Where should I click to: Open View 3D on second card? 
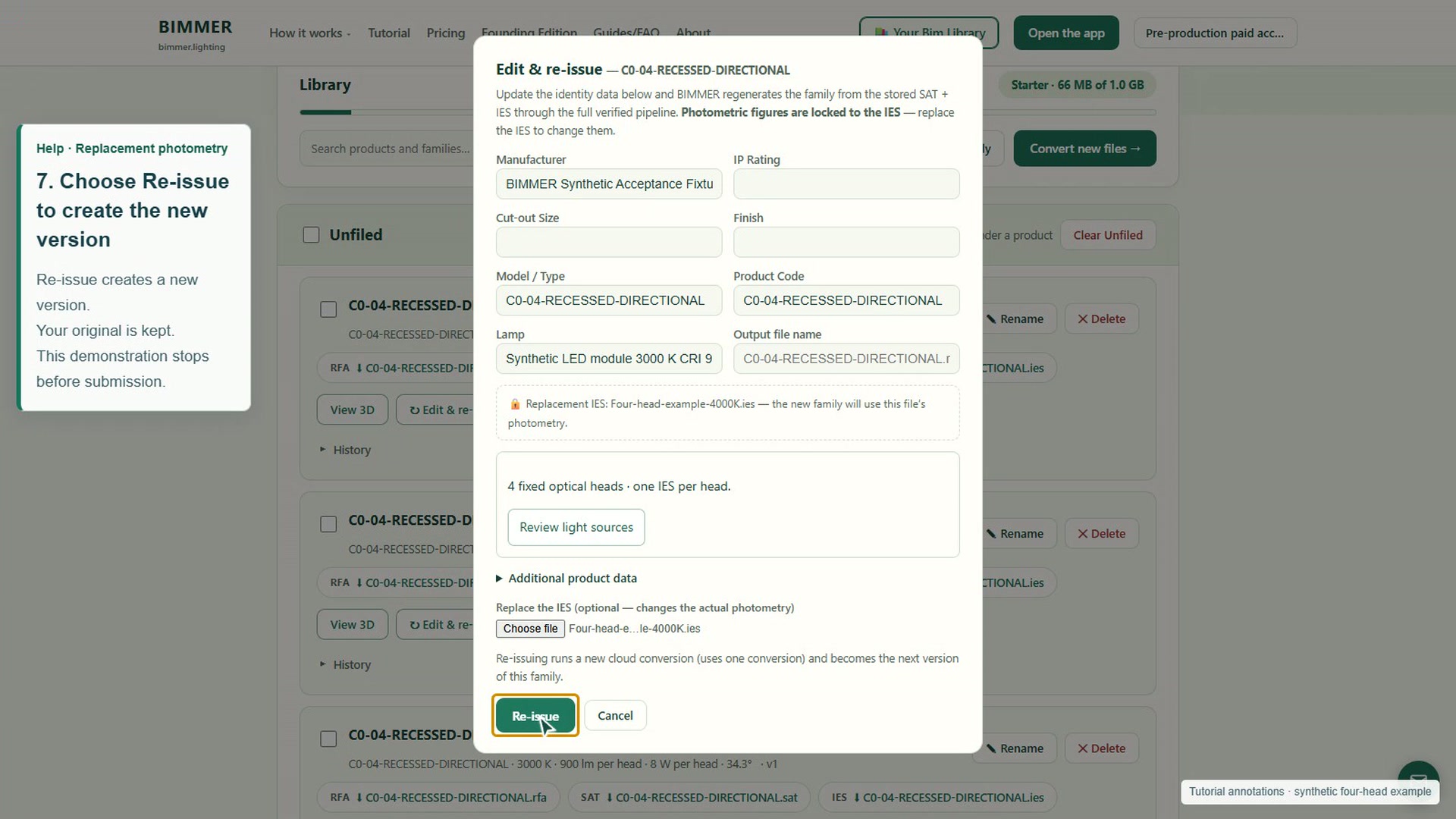352,624
